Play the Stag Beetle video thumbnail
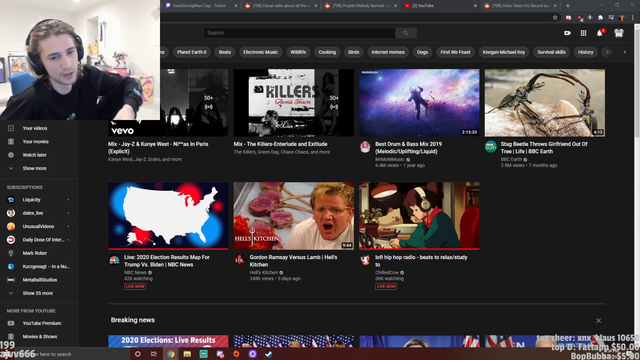640x360 pixels. click(544, 102)
